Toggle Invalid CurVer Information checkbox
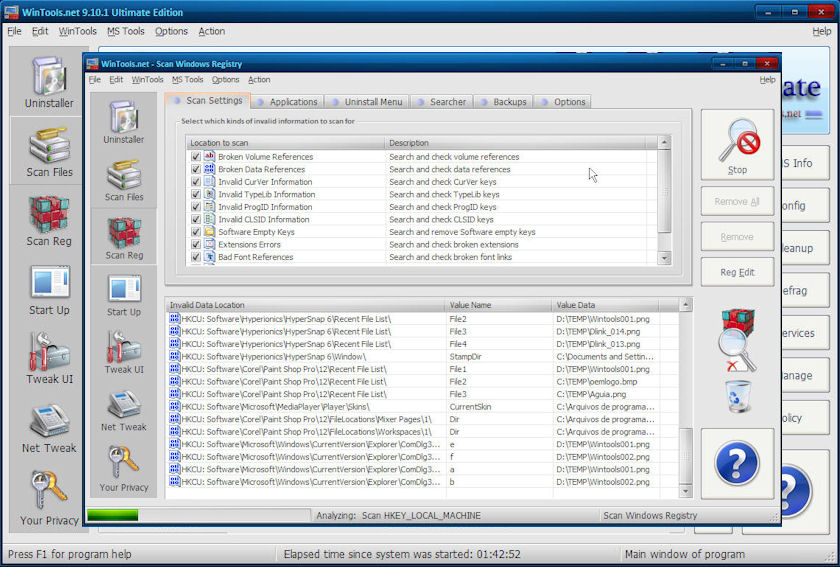Screen dimensions: 840x567 pos(196,182)
